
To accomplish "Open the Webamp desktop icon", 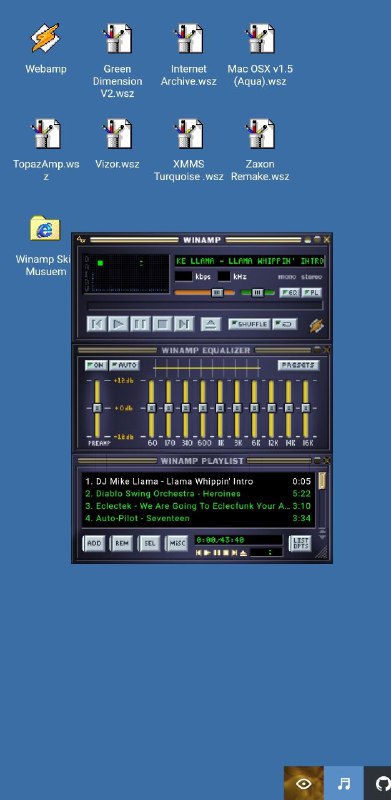I will point(45,49).
